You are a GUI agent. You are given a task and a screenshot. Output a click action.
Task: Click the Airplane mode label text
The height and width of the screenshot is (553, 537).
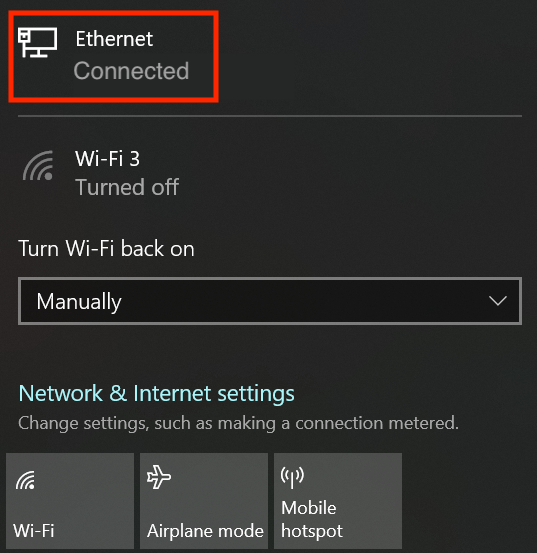tap(205, 530)
